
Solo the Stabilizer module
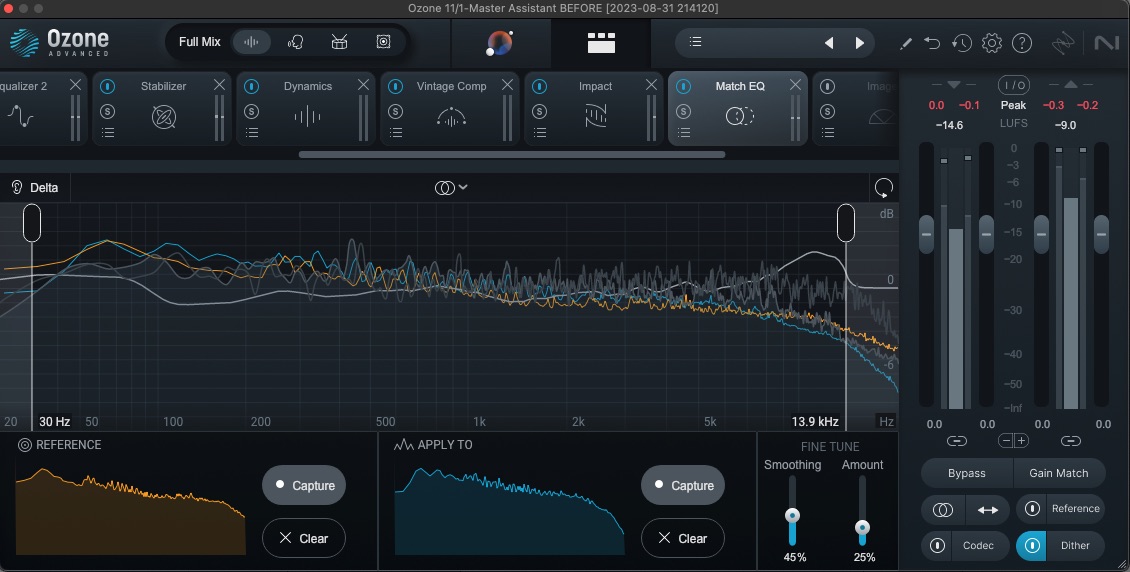pyautogui.click(x=107, y=112)
